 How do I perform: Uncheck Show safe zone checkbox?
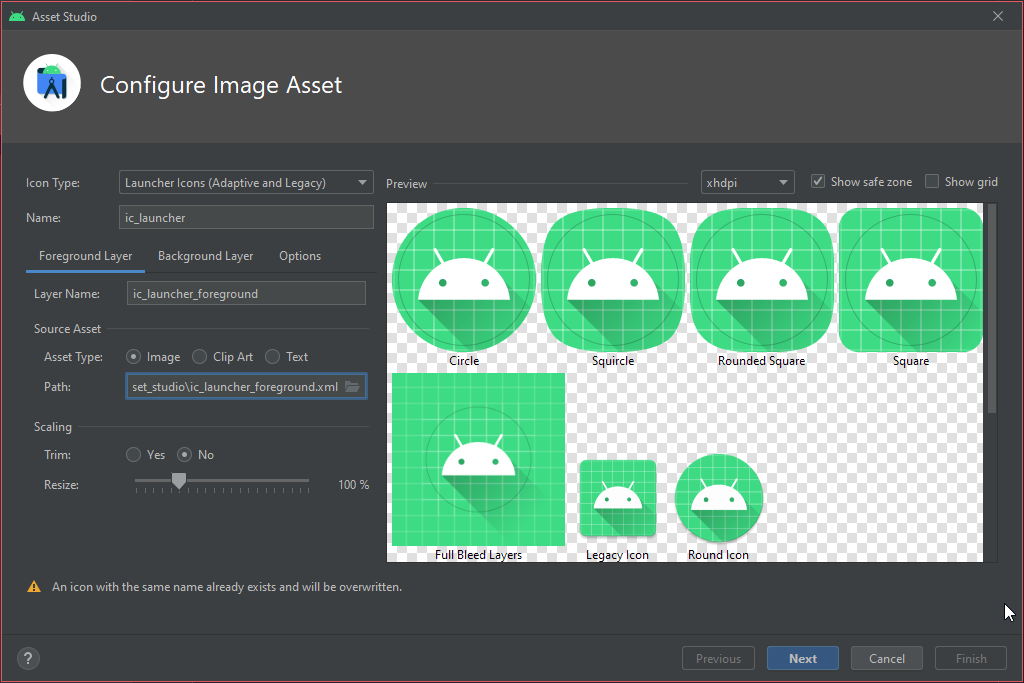click(x=818, y=182)
